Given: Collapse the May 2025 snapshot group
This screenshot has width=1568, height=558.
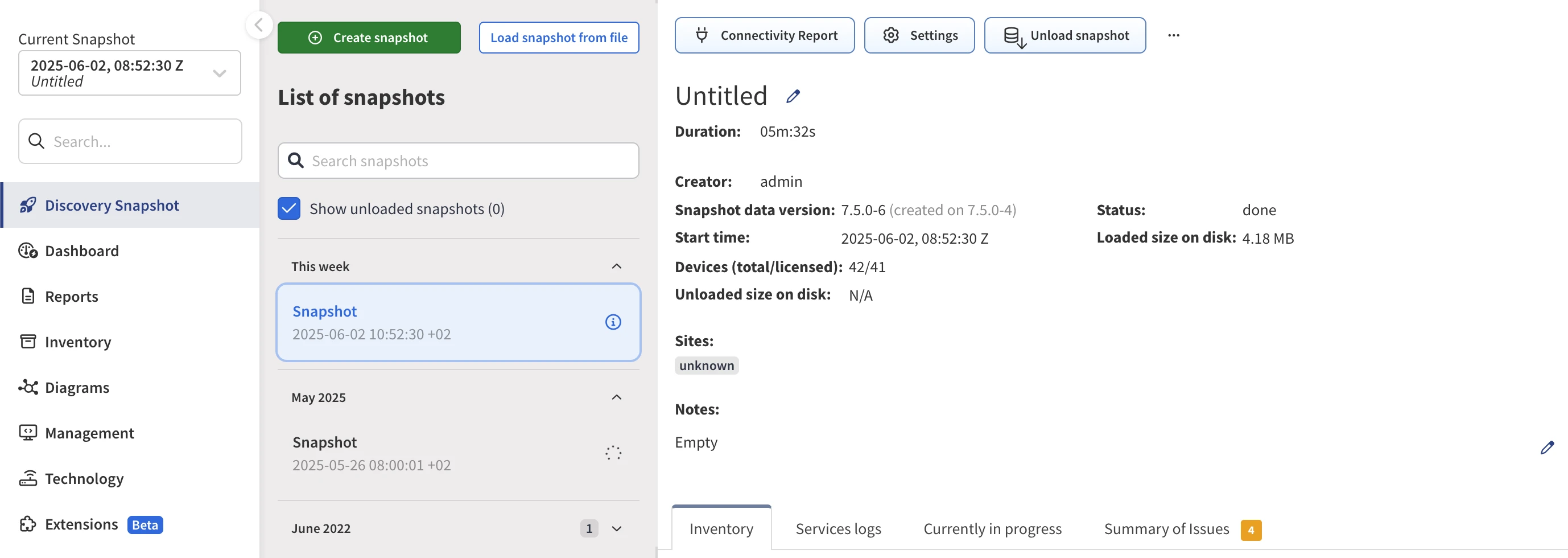Looking at the screenshot, I should click(616, 397).
